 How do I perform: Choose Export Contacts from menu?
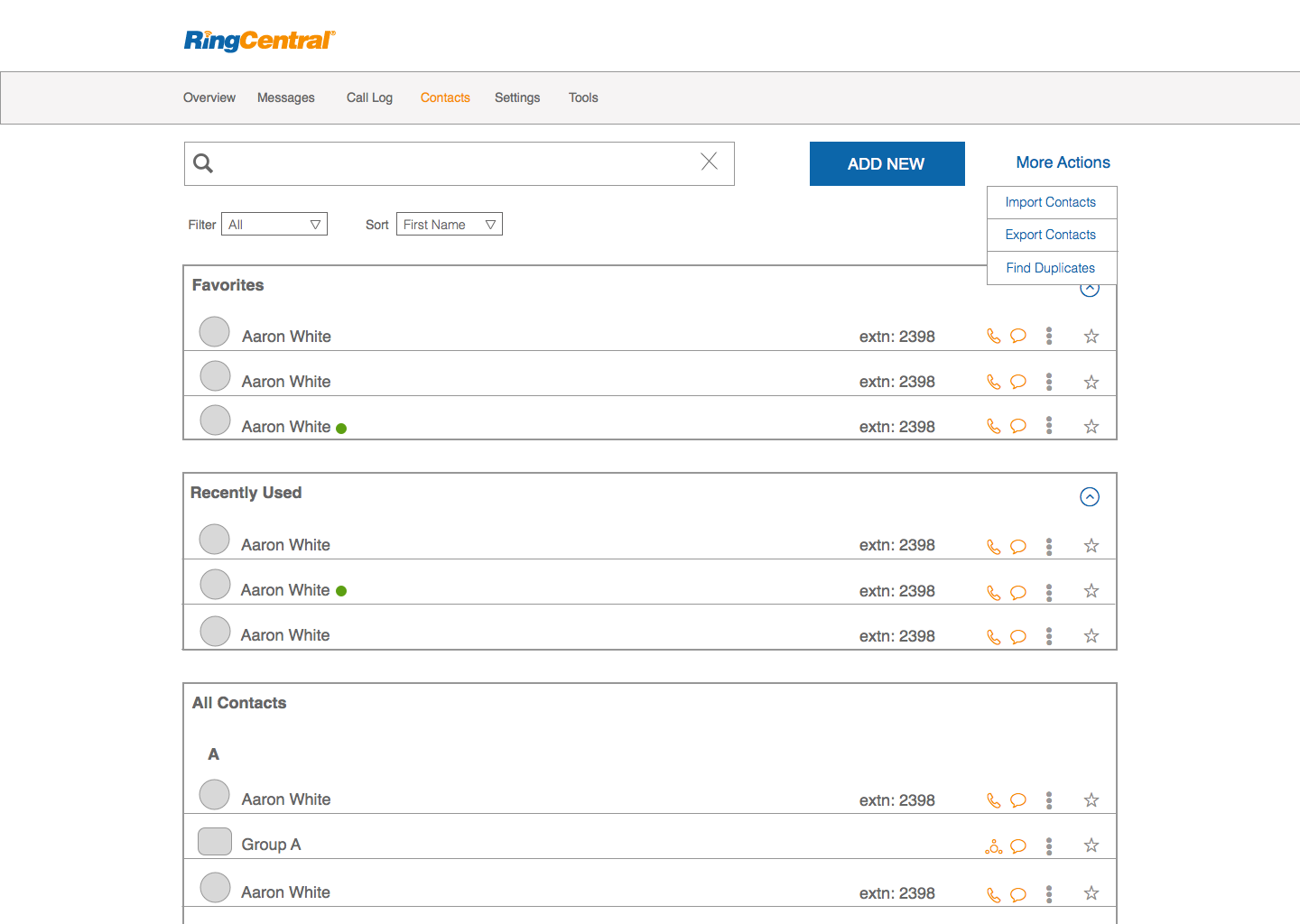point(1052,235)
